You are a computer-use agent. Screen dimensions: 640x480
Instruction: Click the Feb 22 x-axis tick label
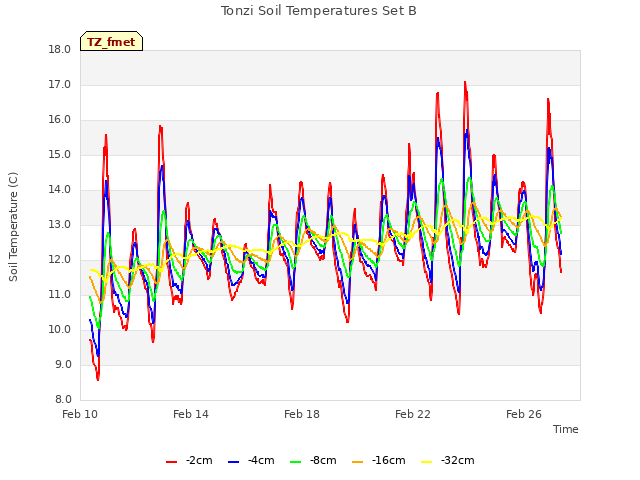coord(413,414)
